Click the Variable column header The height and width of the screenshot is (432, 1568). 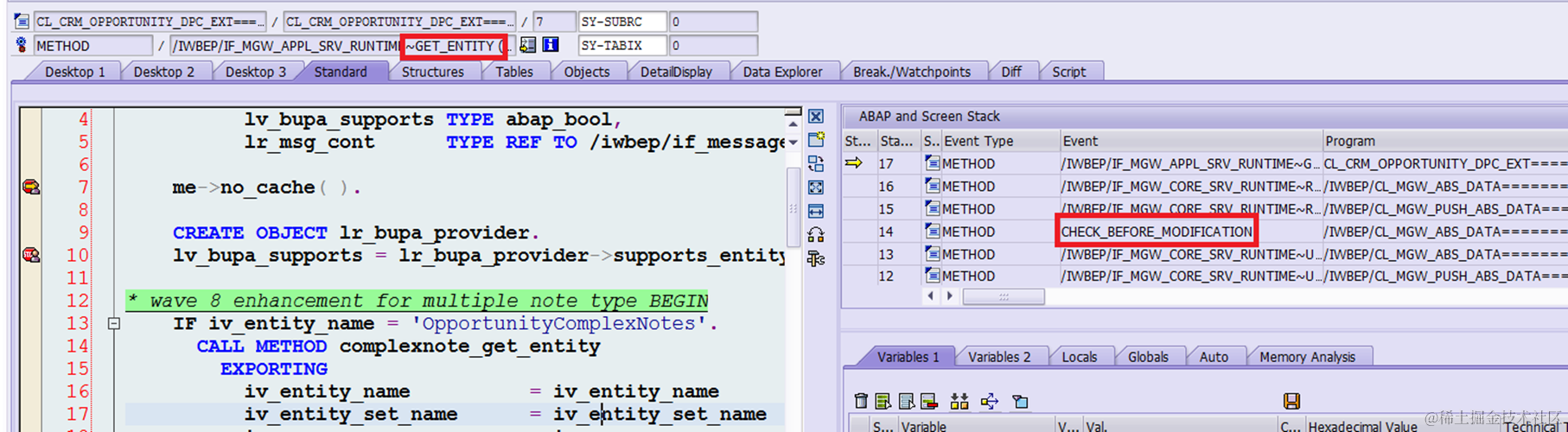click(x=975, y=426)
